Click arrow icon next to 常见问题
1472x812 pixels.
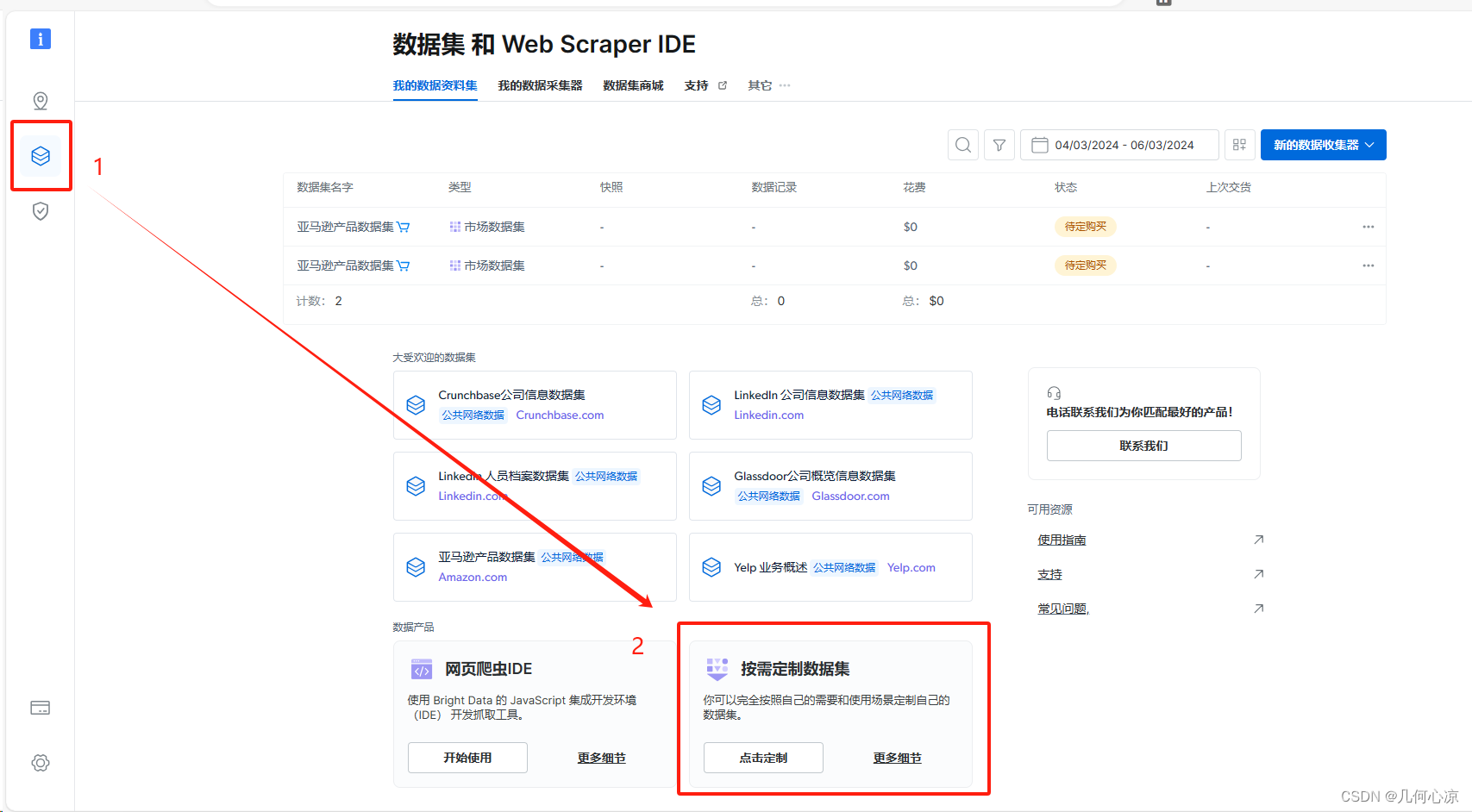1259,609
